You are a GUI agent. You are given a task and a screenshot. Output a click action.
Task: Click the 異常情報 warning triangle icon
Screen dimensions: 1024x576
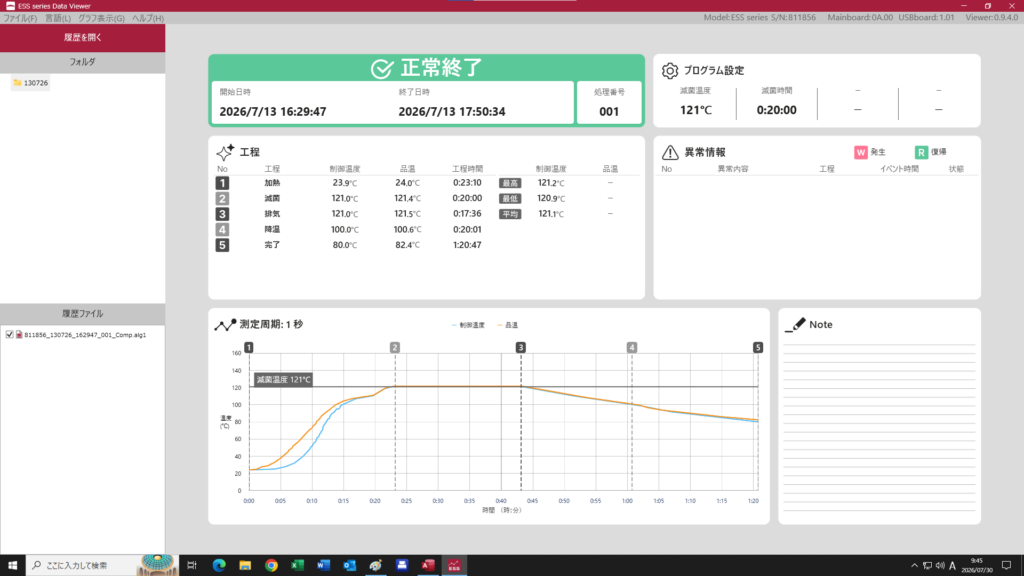pyautogui.click(x=669, y=152)
